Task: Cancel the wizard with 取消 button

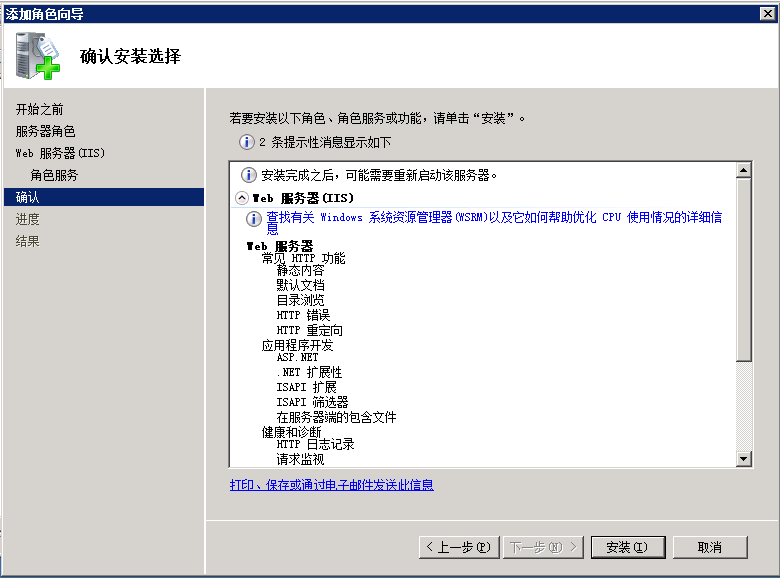Action: (710, 547)
